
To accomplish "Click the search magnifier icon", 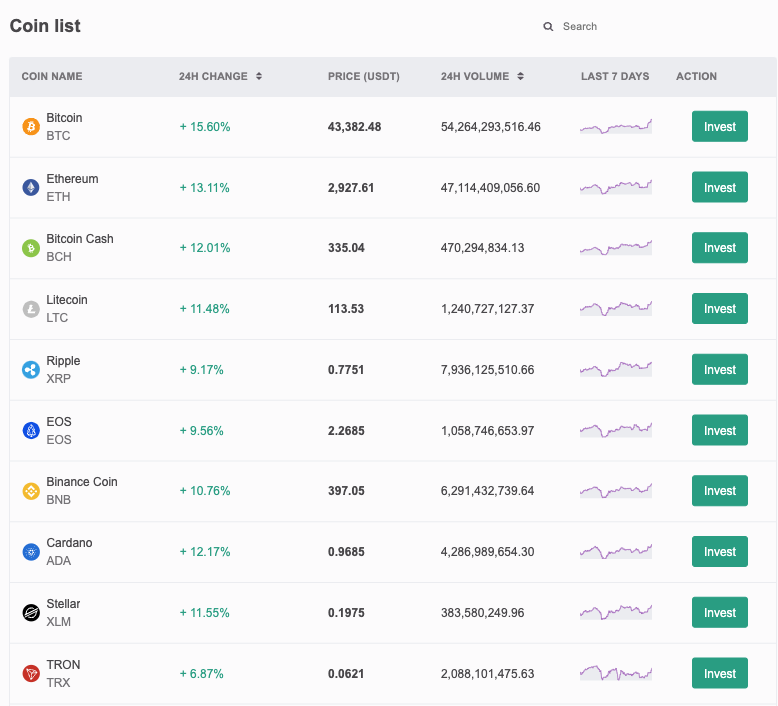I will pos(548,26).
